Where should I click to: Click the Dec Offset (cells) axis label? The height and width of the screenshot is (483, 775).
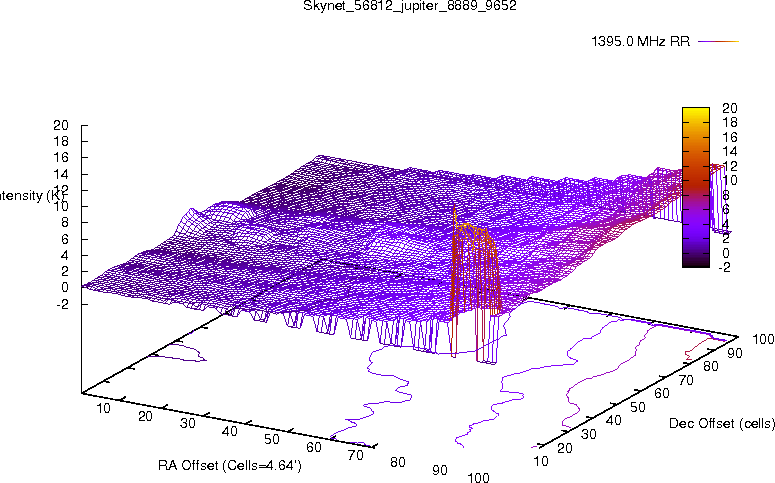(x=721, y=424)
